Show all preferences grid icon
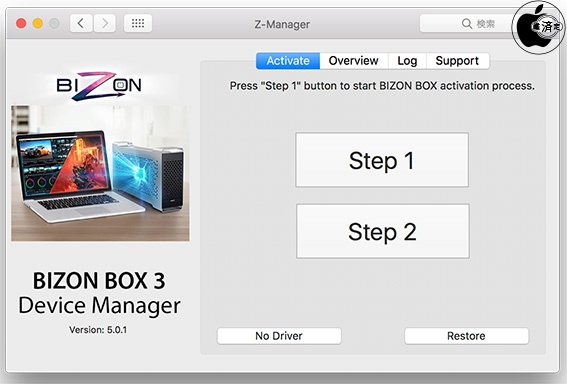 click(138, 24)
